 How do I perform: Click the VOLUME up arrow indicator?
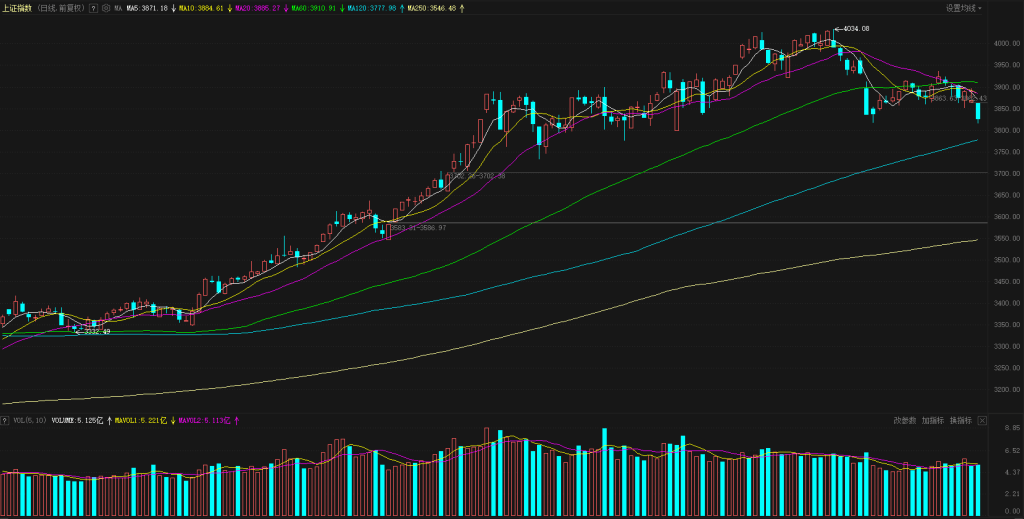[108, 421]
